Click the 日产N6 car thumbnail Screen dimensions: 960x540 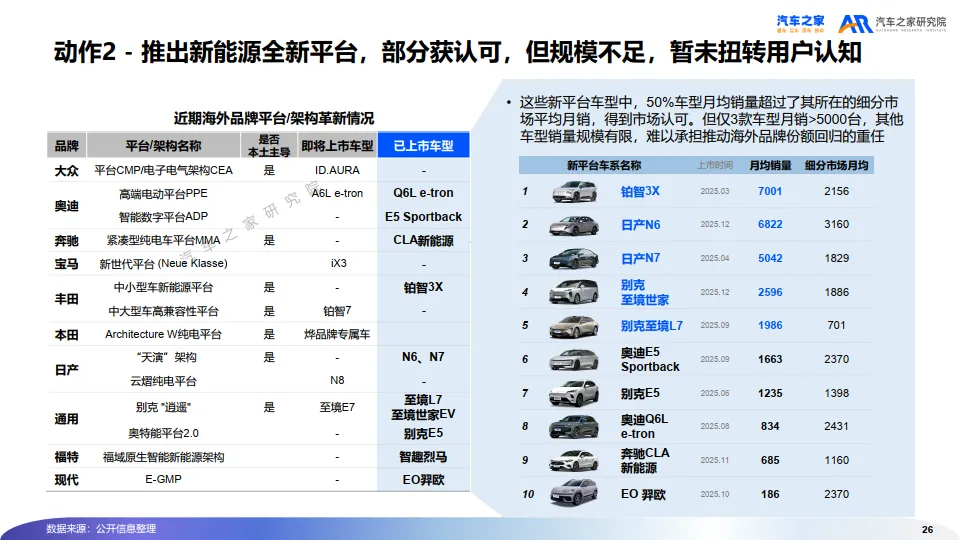574,225
